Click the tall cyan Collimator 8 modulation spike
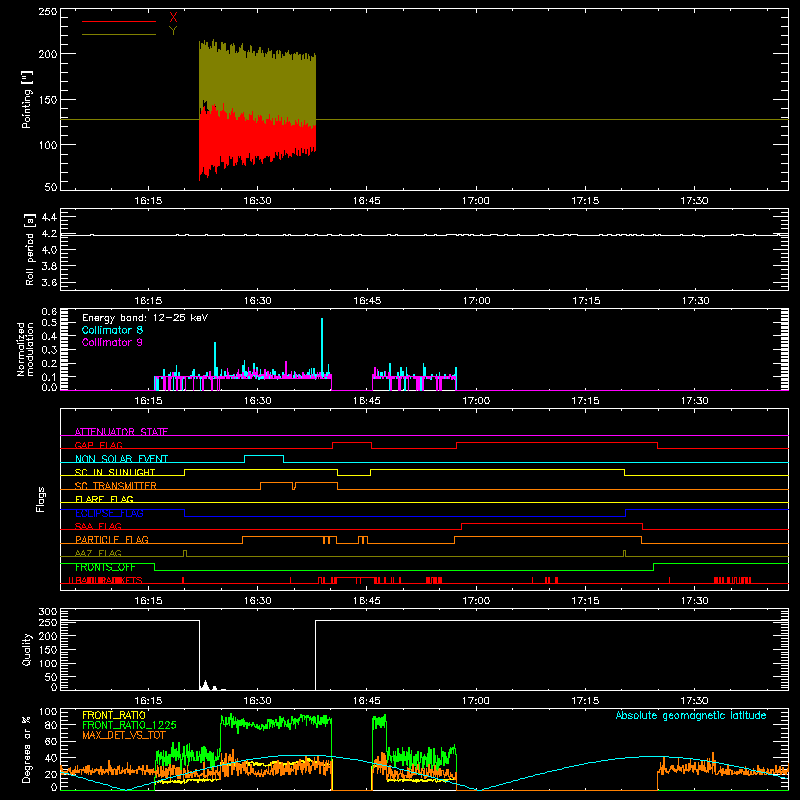 322,347
